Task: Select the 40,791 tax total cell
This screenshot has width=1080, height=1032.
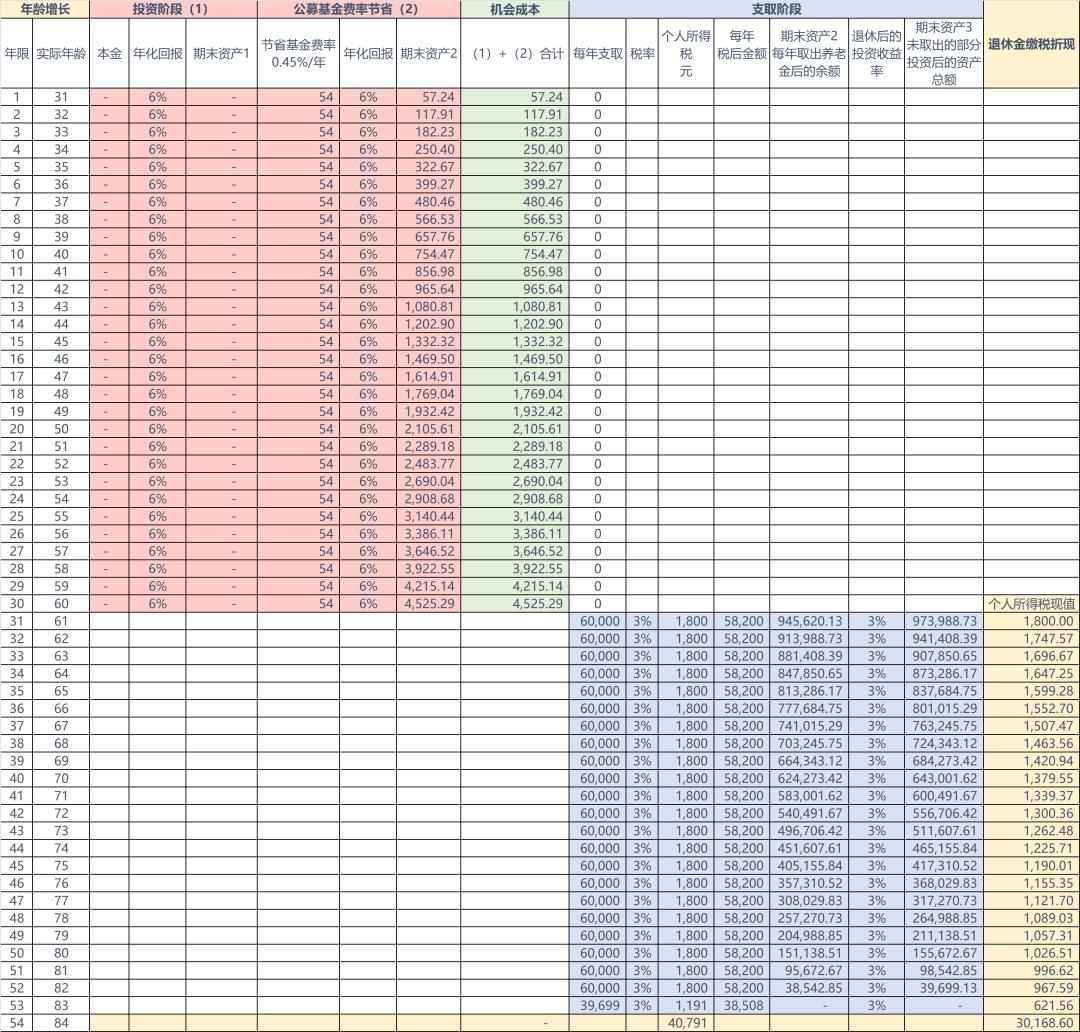Action: (x=686, y=1023)
